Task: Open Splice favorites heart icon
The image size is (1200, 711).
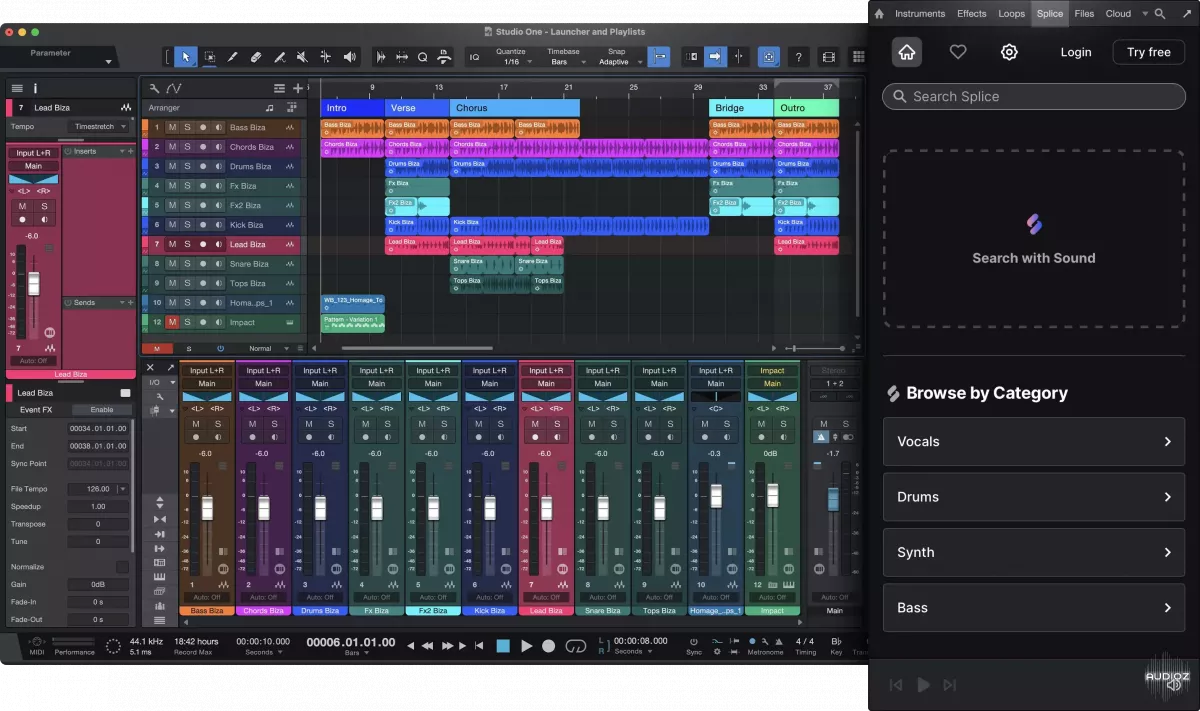Action: 958,52
